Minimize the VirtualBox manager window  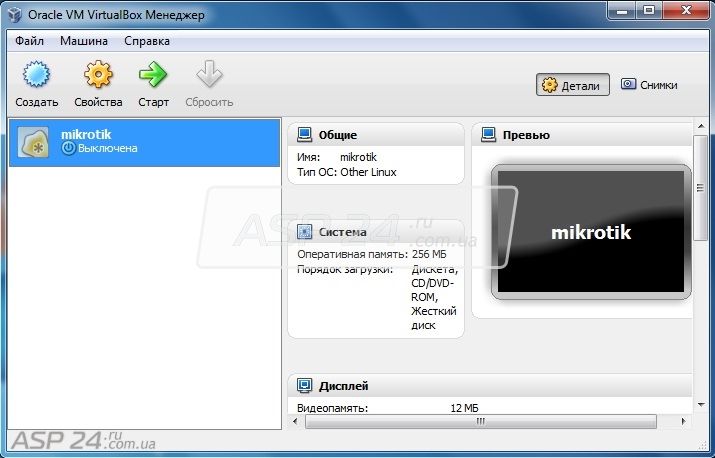pyautogui.click(x=622, y=10)
